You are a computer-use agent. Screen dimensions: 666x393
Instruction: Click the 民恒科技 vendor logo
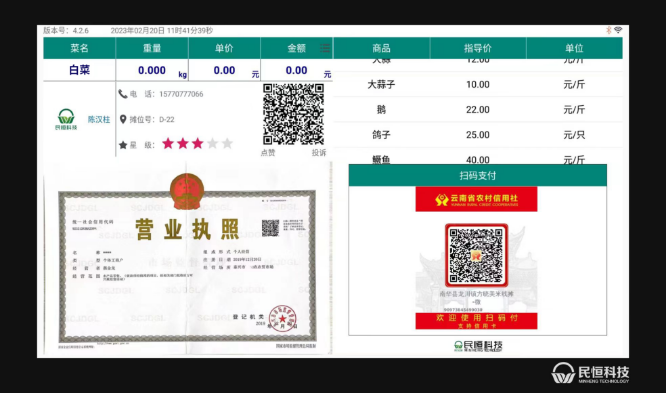66,119
